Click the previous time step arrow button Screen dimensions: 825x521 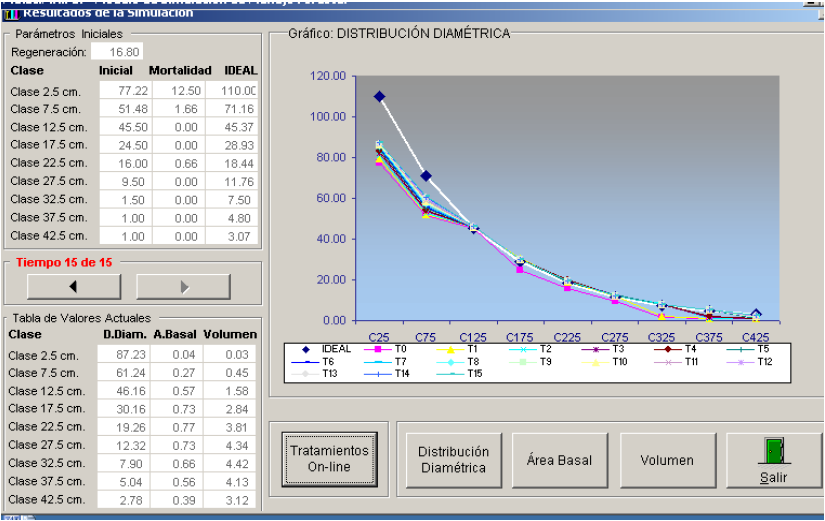(x=73, y=287)
